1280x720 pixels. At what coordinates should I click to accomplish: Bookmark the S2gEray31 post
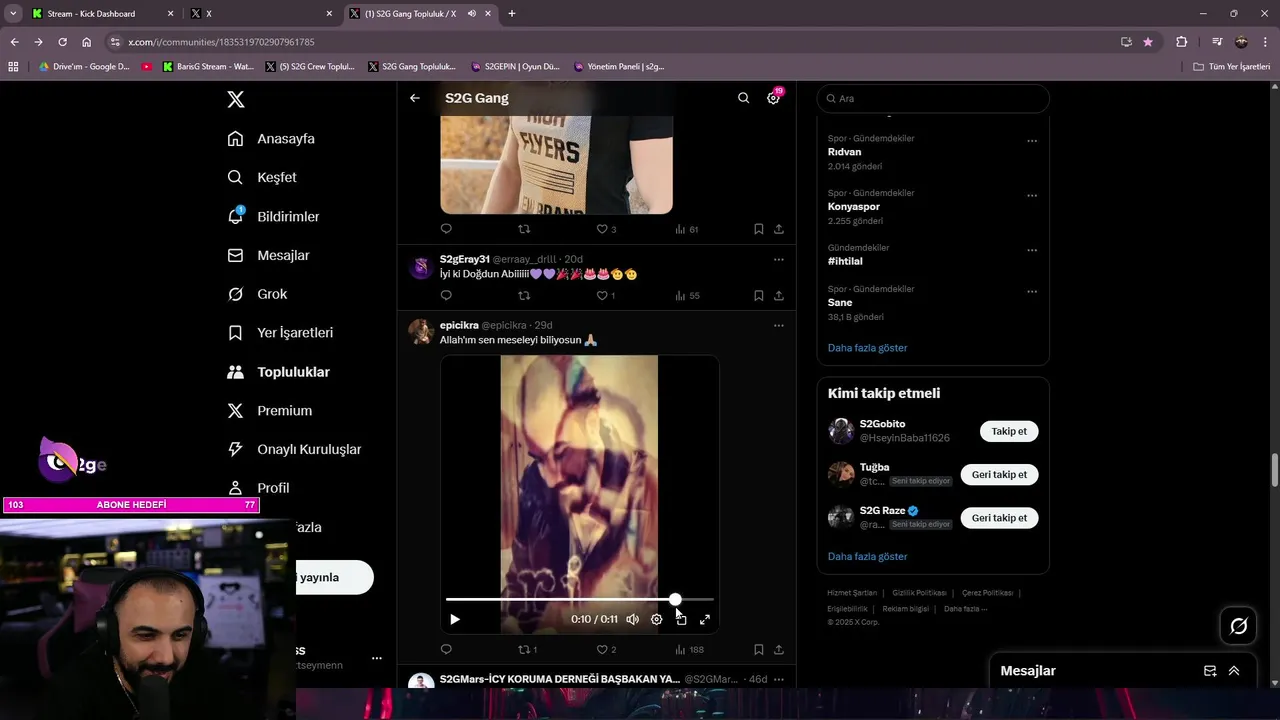point(758,296)
